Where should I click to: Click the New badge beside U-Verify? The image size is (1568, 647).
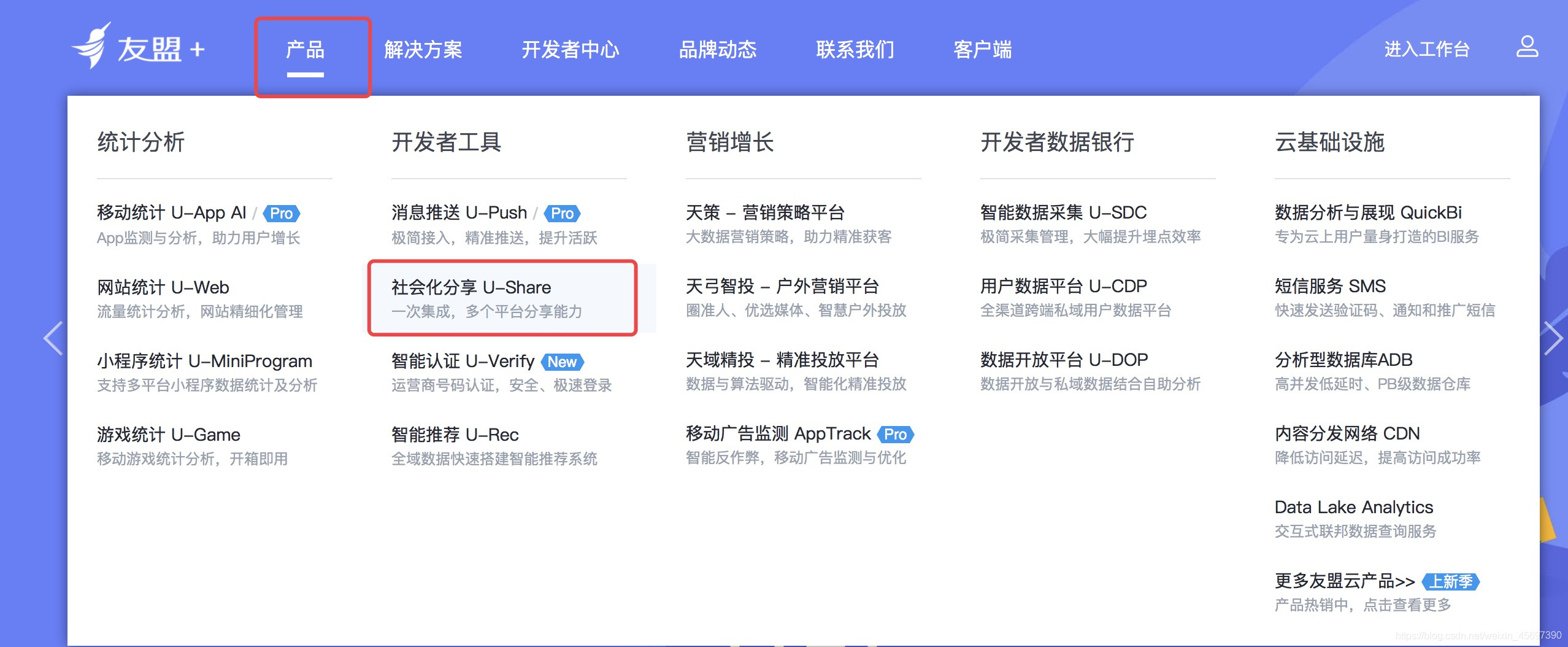pyautogui.click(x=562, y=362)
